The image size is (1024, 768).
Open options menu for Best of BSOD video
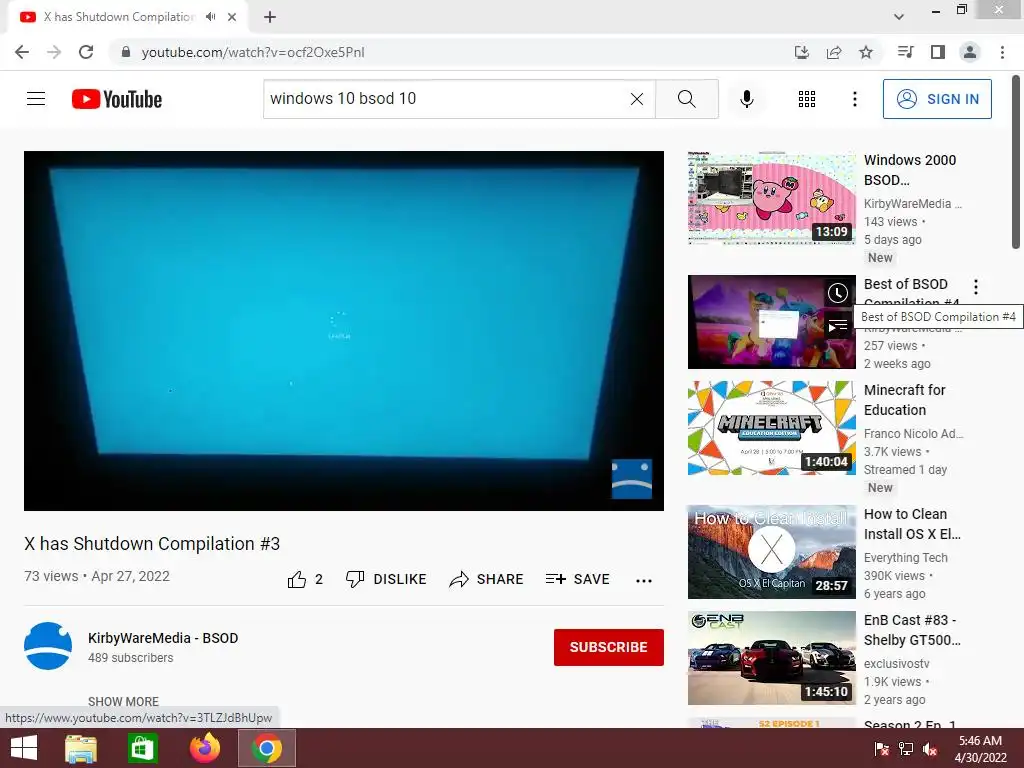(976, 287)
